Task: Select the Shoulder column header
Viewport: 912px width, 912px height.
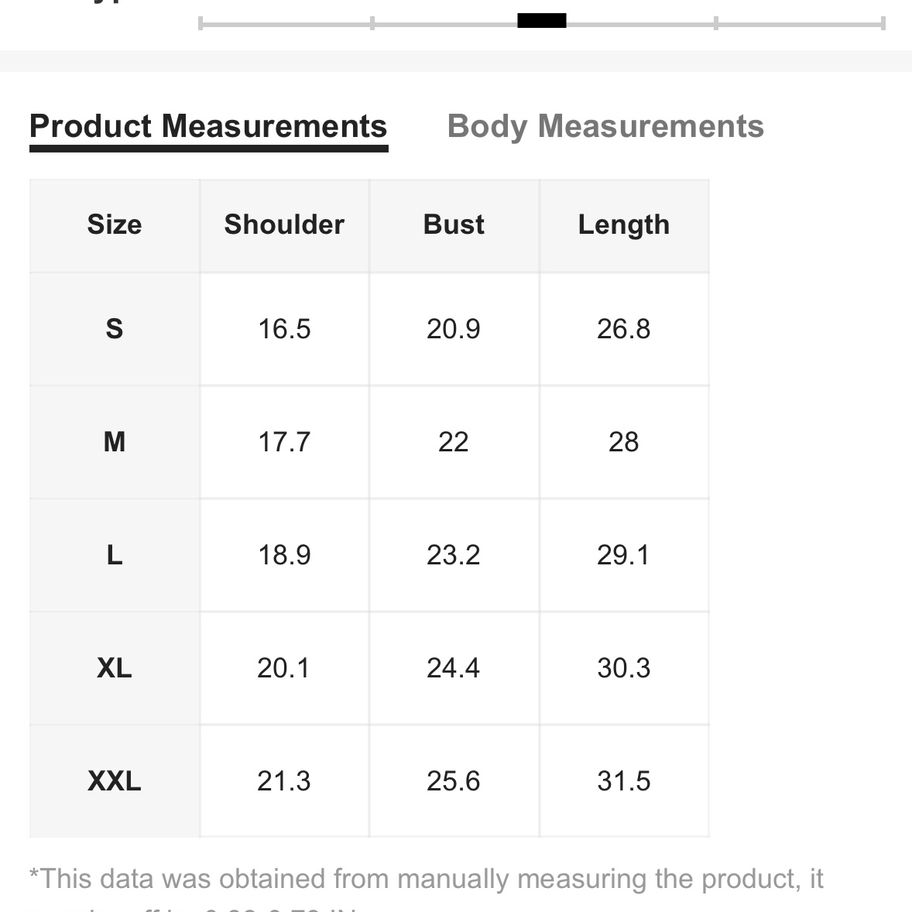Action: click(284, 225)
